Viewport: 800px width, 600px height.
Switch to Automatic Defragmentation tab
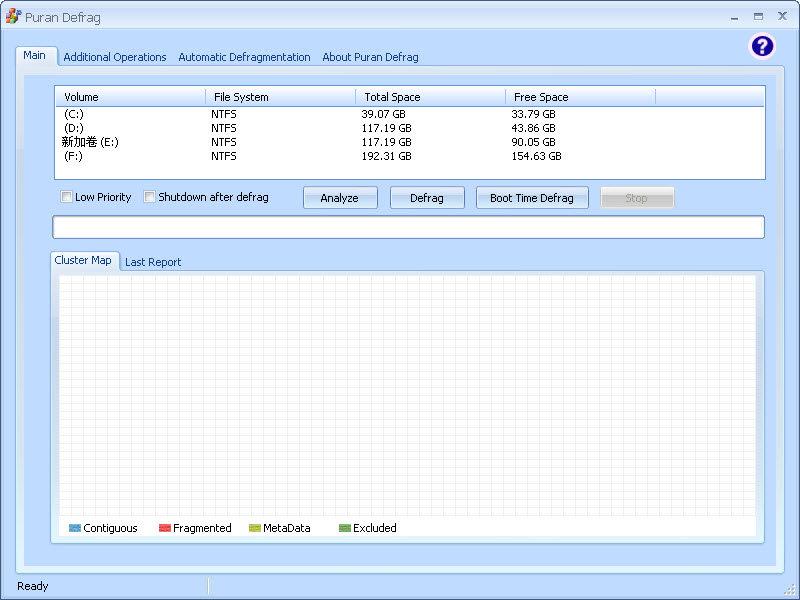[244, 57]
